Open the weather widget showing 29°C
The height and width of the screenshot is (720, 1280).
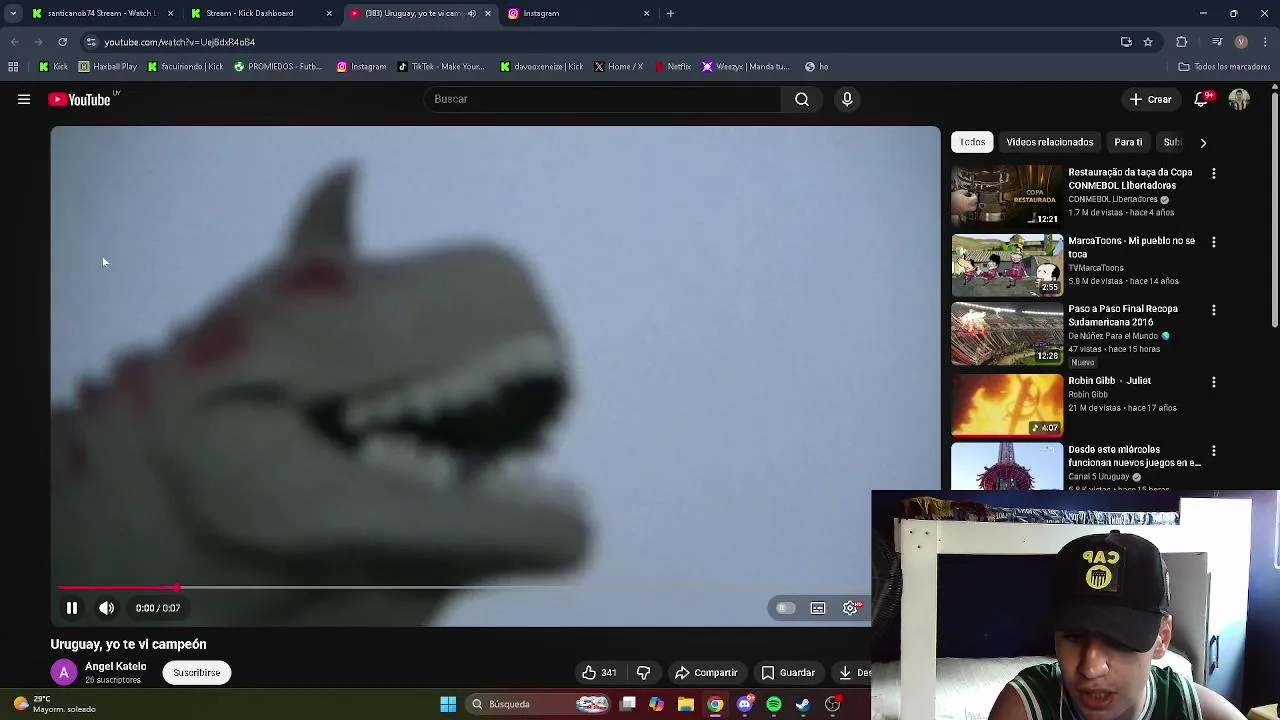coord(55,704)
